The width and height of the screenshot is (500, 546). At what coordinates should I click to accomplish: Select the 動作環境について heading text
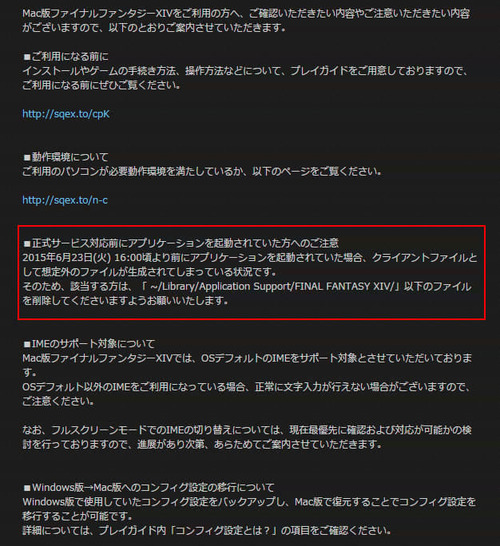(70, 157)
